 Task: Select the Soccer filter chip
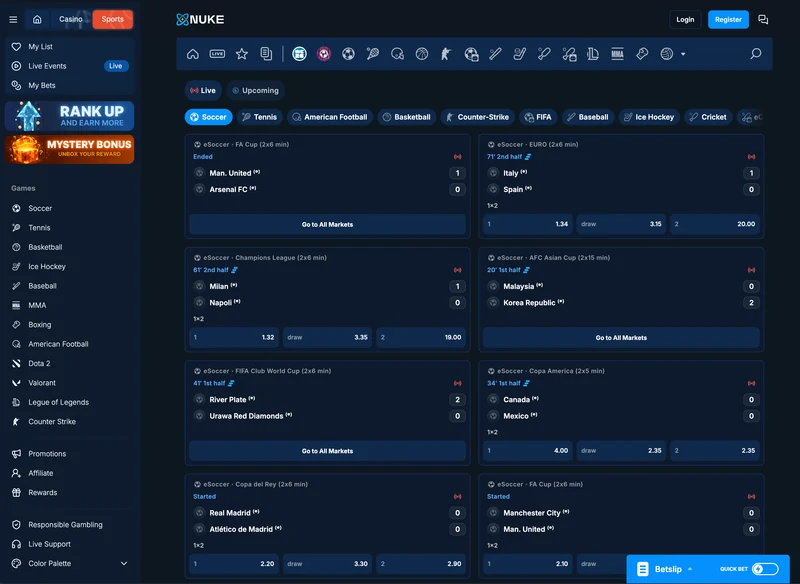[209, 117]
